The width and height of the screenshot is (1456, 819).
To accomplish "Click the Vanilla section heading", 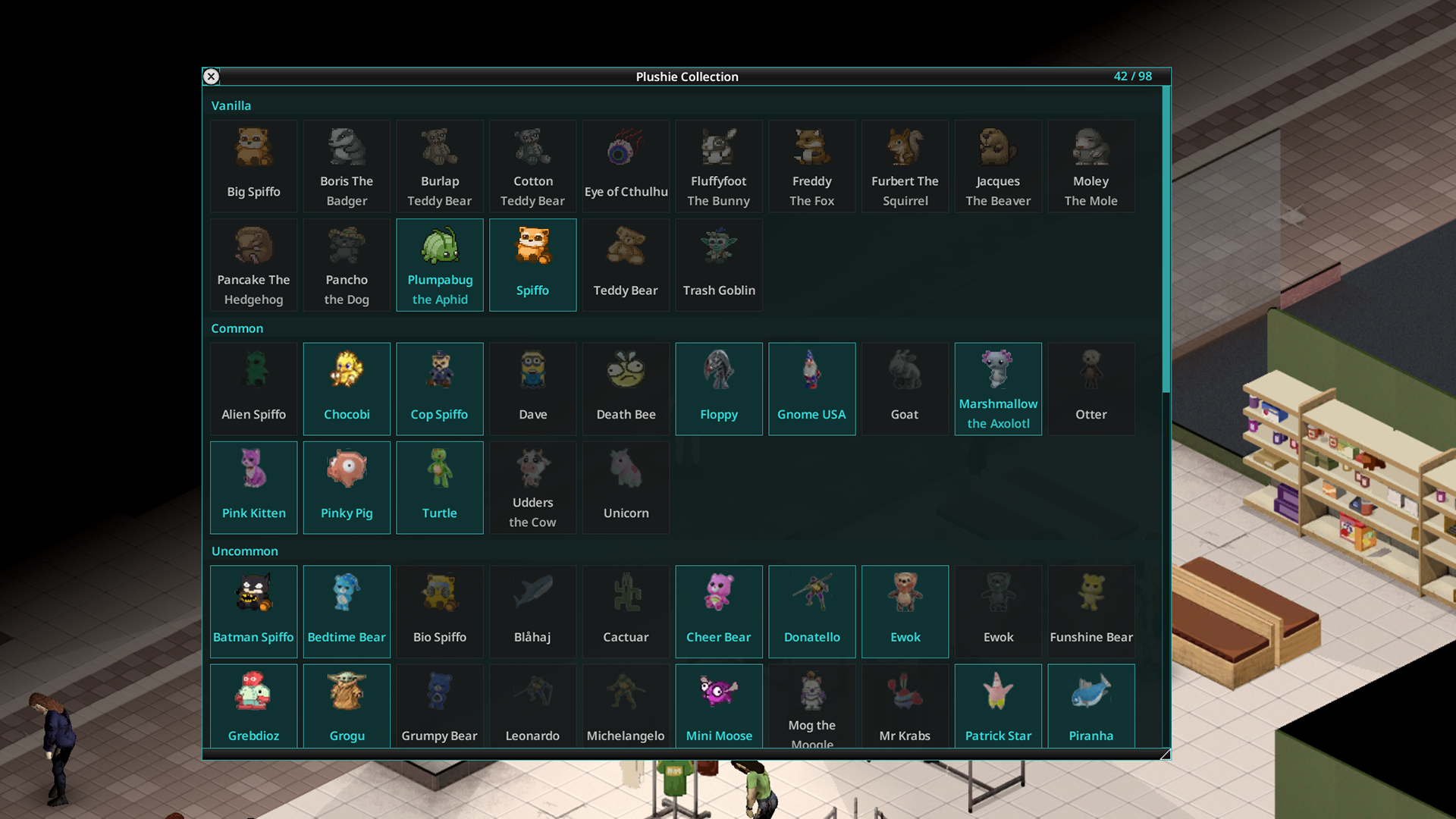I will pos(231,105).
